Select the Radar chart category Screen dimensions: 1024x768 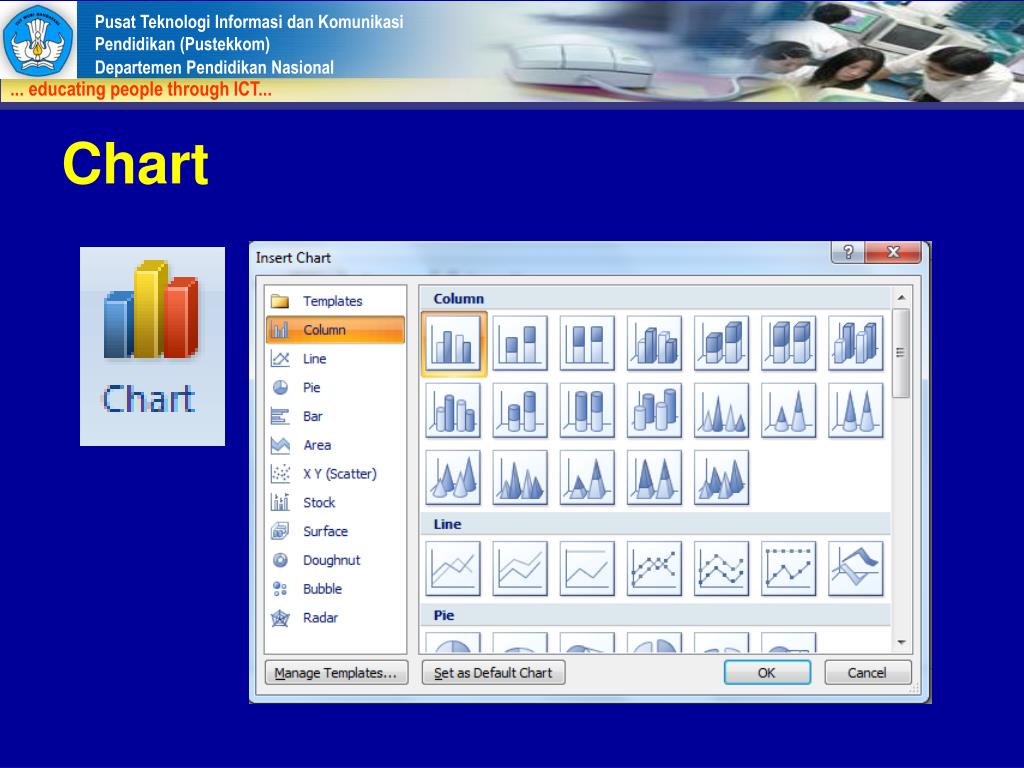pos(336,617)
